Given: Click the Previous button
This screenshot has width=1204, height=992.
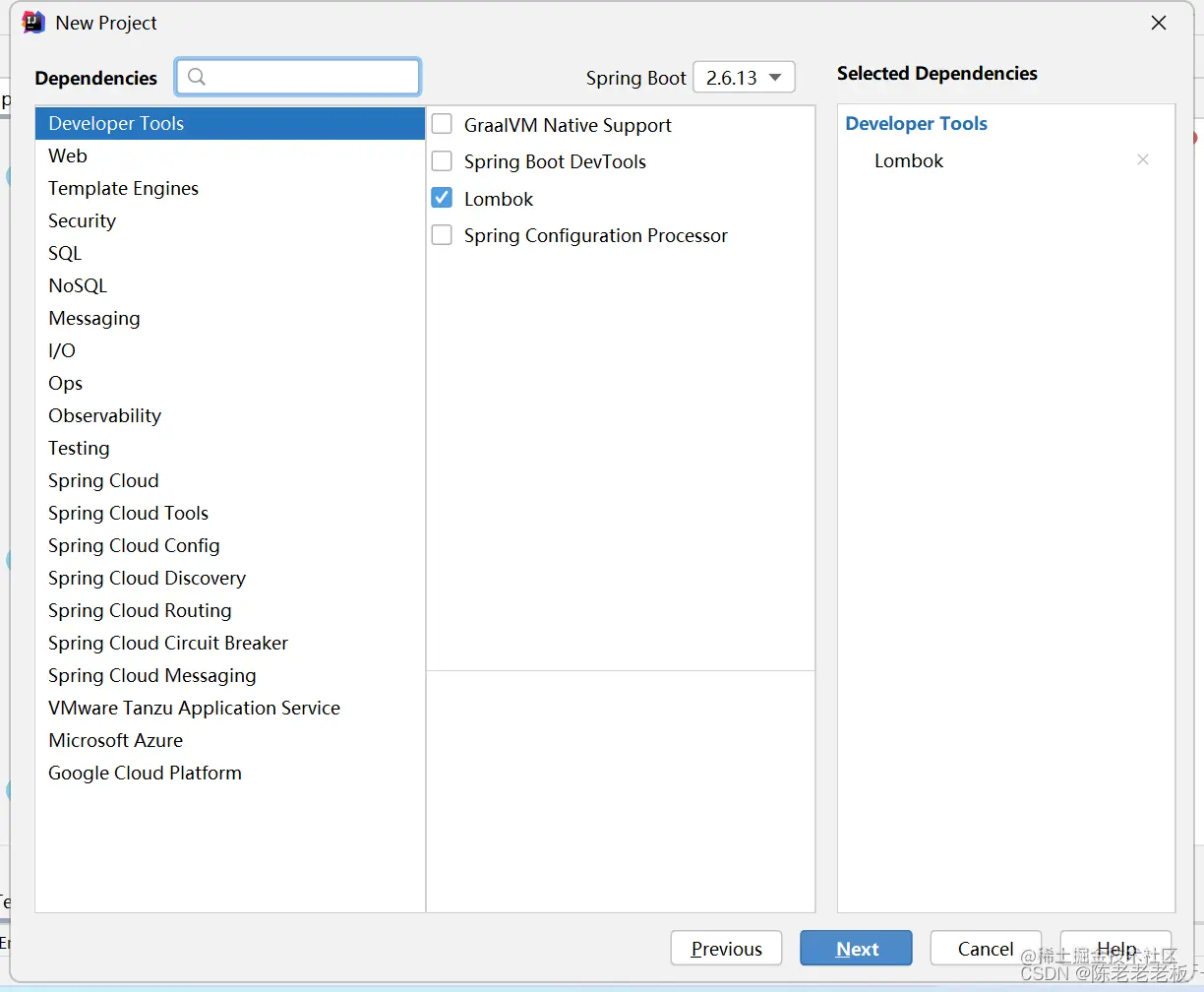Looking at the screenshot, I should (726, 949).
